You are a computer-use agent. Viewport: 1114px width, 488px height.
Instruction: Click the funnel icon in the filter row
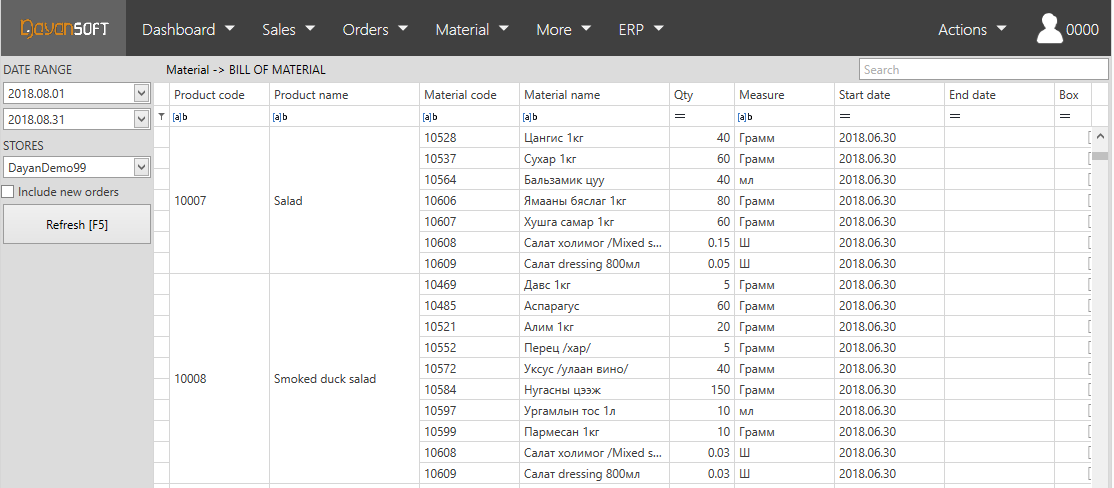point(161,116)
